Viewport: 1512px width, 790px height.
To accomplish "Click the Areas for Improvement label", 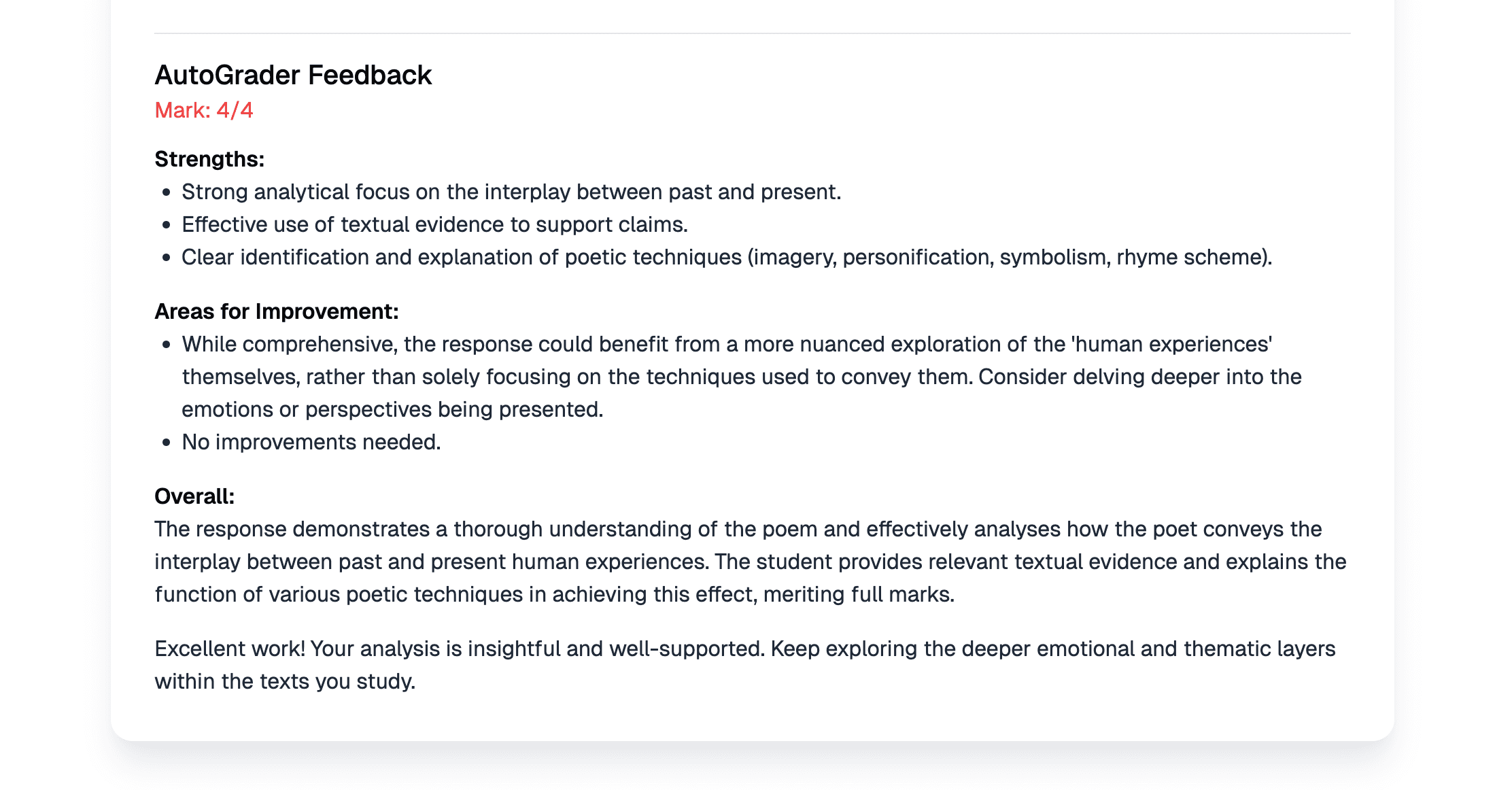I will (277, 311).
